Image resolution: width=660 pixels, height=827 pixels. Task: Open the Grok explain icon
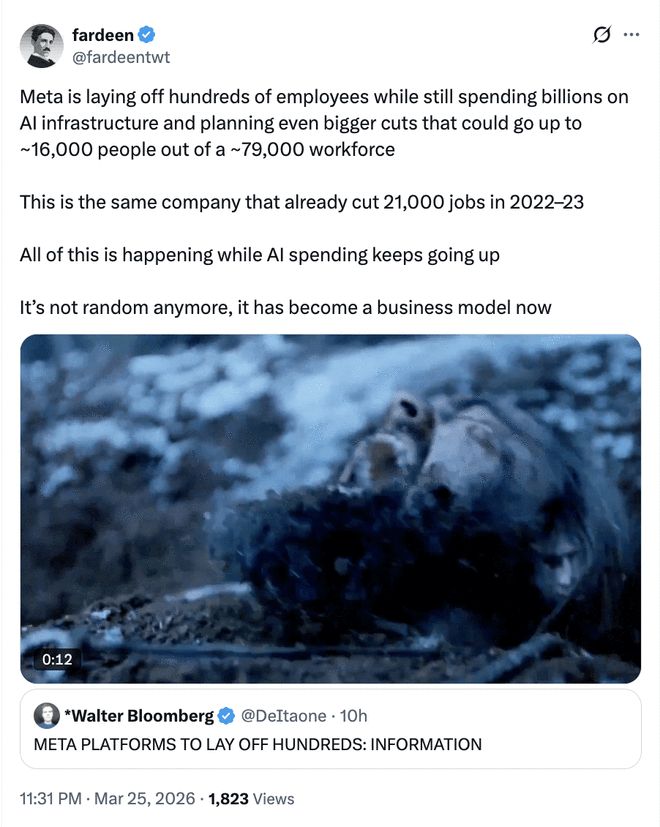pyautogui.click(x=602, y=35)
